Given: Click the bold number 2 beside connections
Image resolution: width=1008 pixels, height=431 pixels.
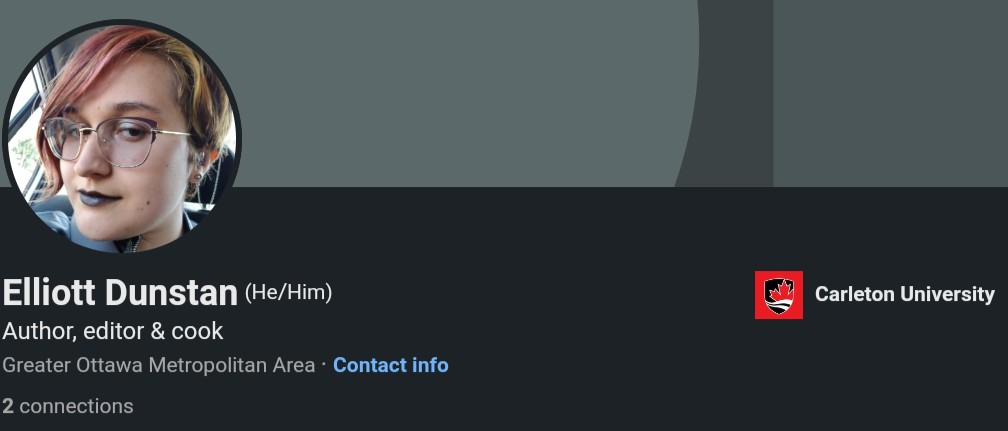Looking at the screenshot, I should coord(8,407).
